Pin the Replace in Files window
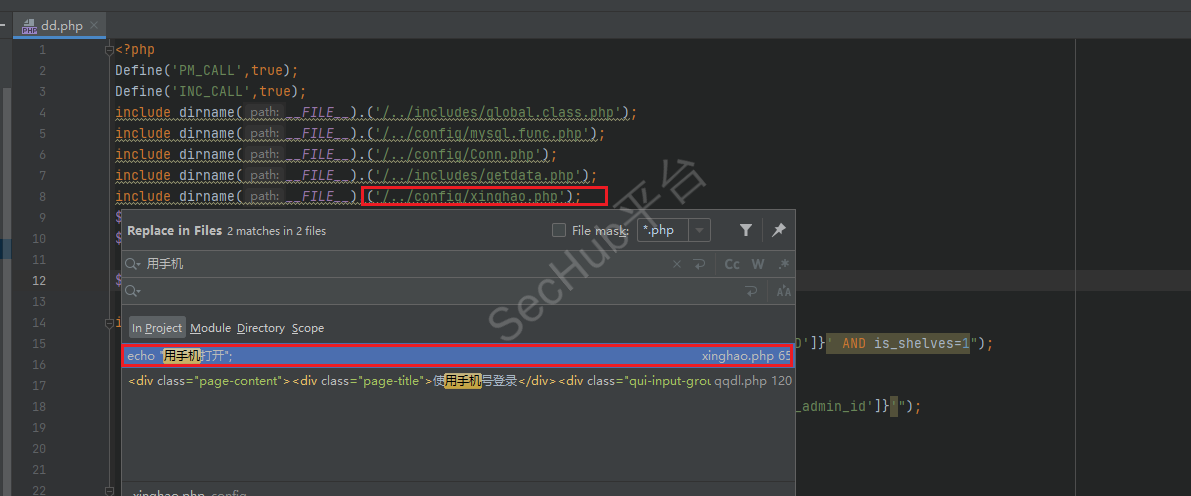 click(x=778, y=230)
